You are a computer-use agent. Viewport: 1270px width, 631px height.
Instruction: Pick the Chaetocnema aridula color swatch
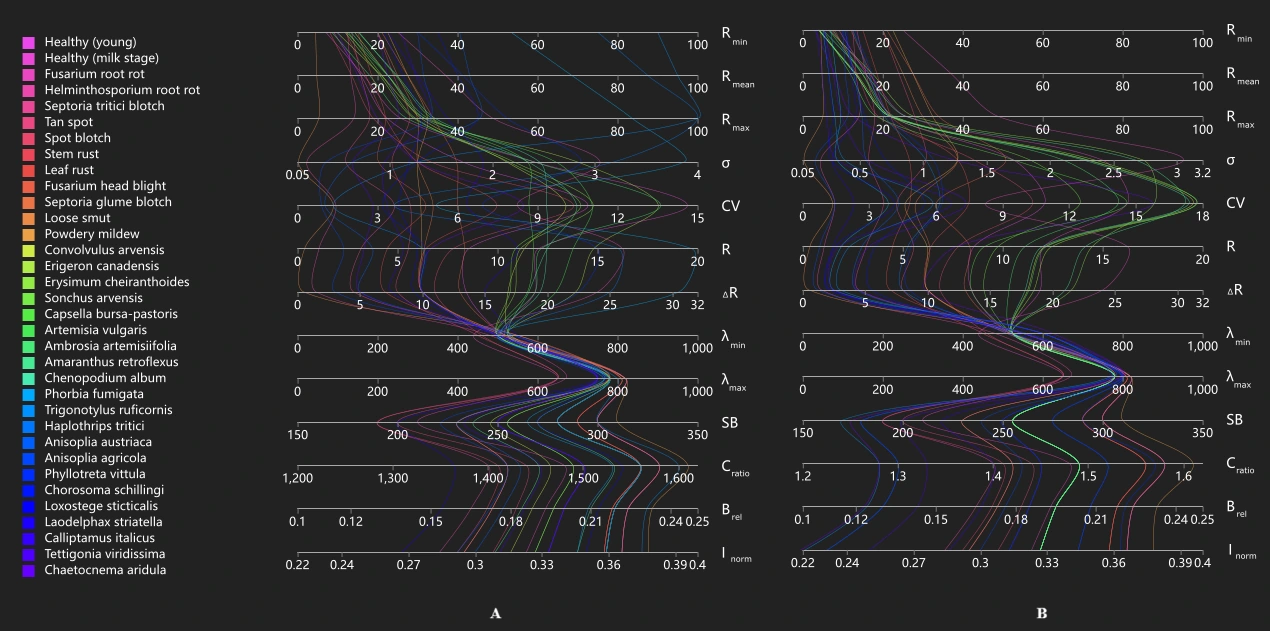tap(29, 570)
